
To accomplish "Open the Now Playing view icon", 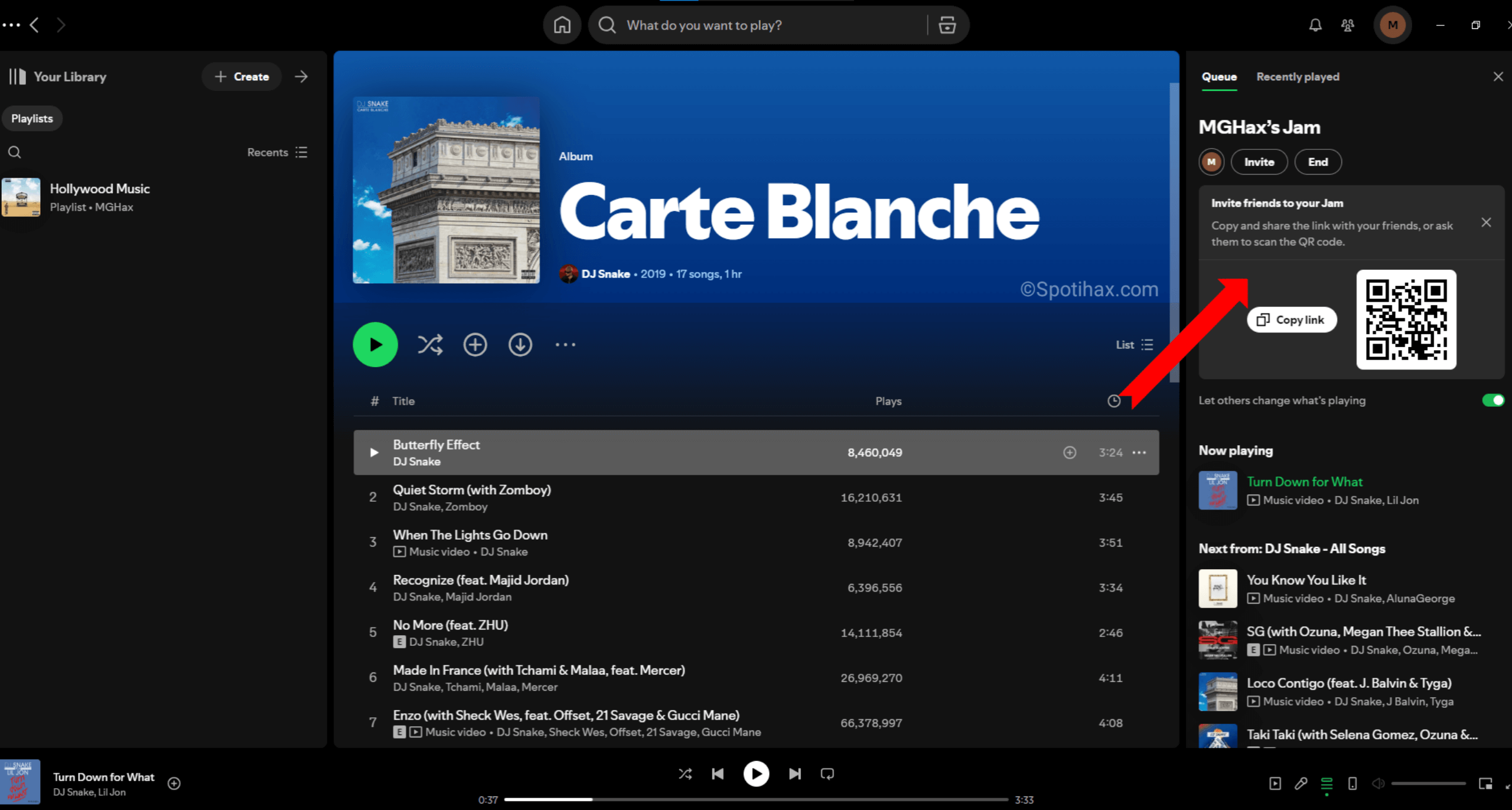I will tap(1275, 783).
